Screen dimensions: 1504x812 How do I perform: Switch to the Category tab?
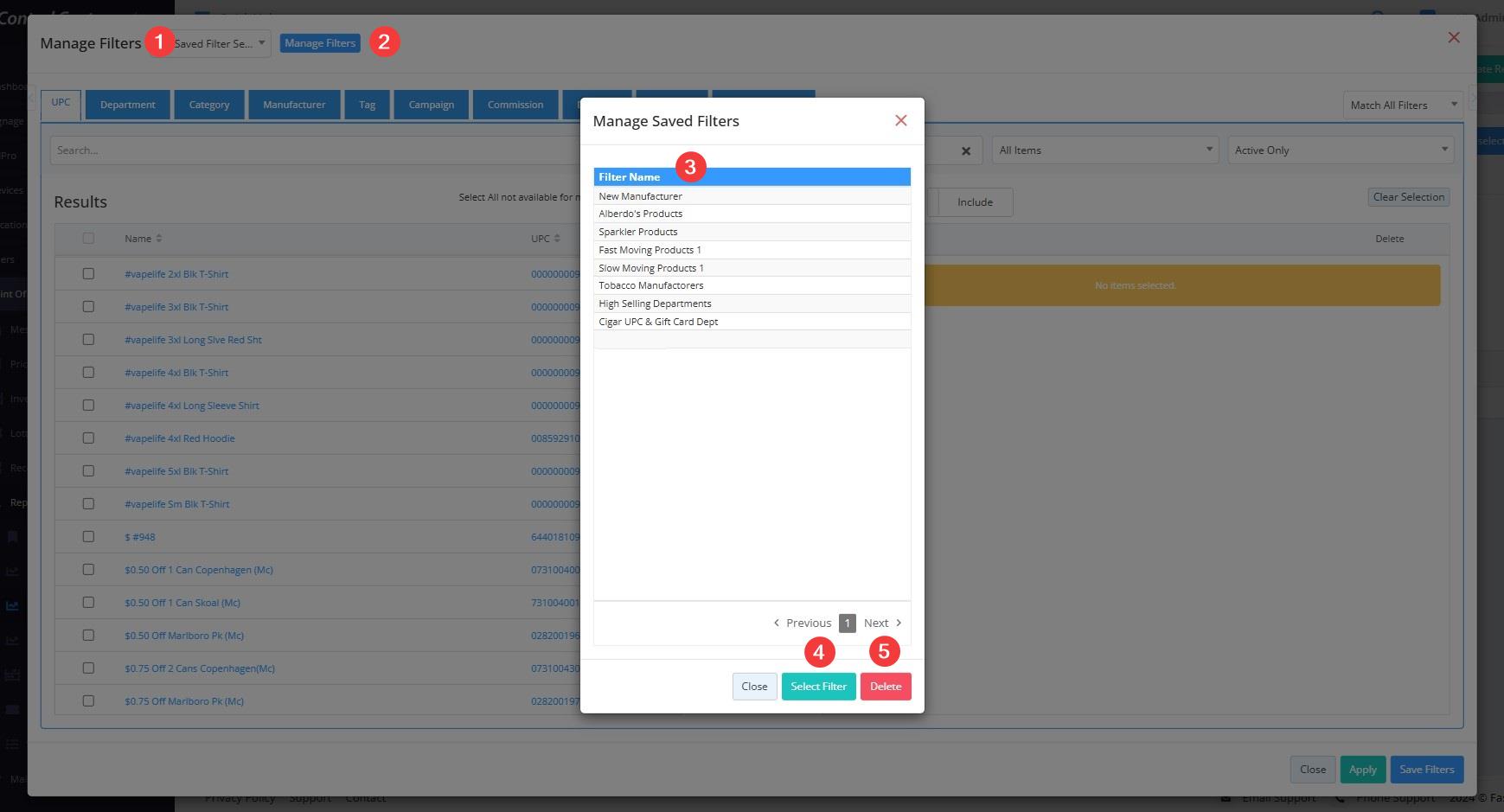[209, 105]
